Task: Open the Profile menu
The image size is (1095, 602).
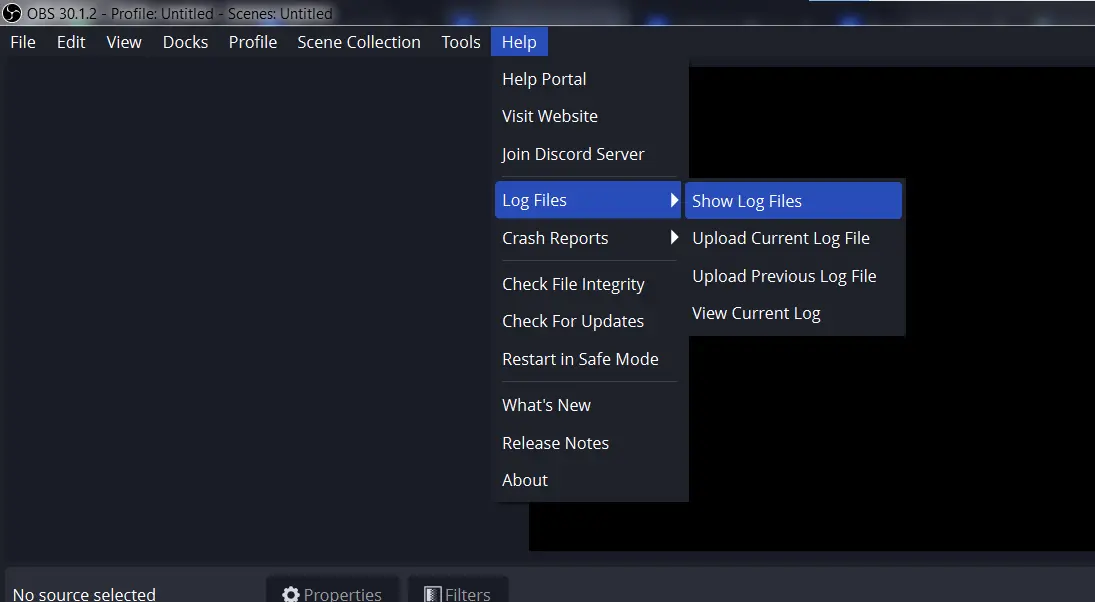Action: pyautogui.click(x=253, y=43)
